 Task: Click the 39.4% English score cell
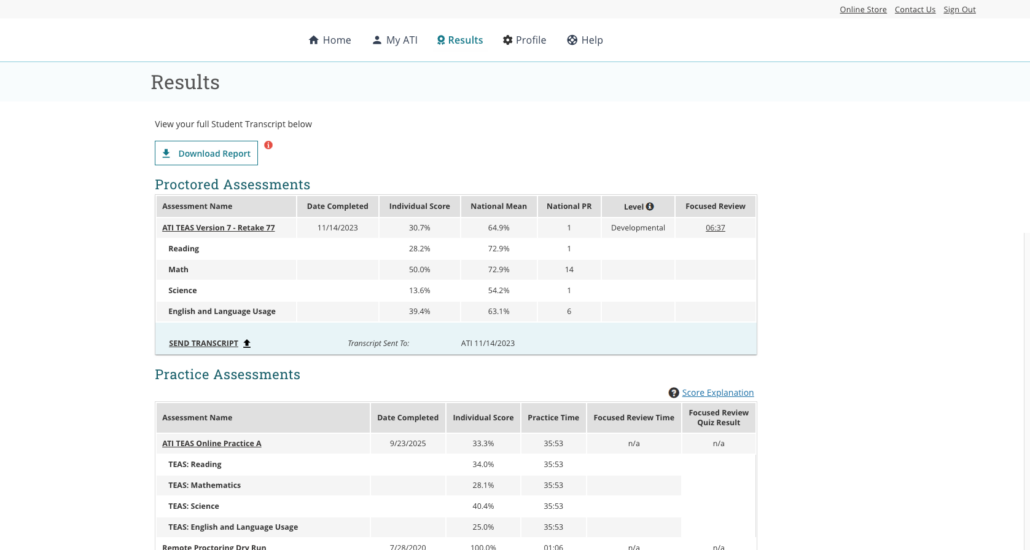pos(420,311)
